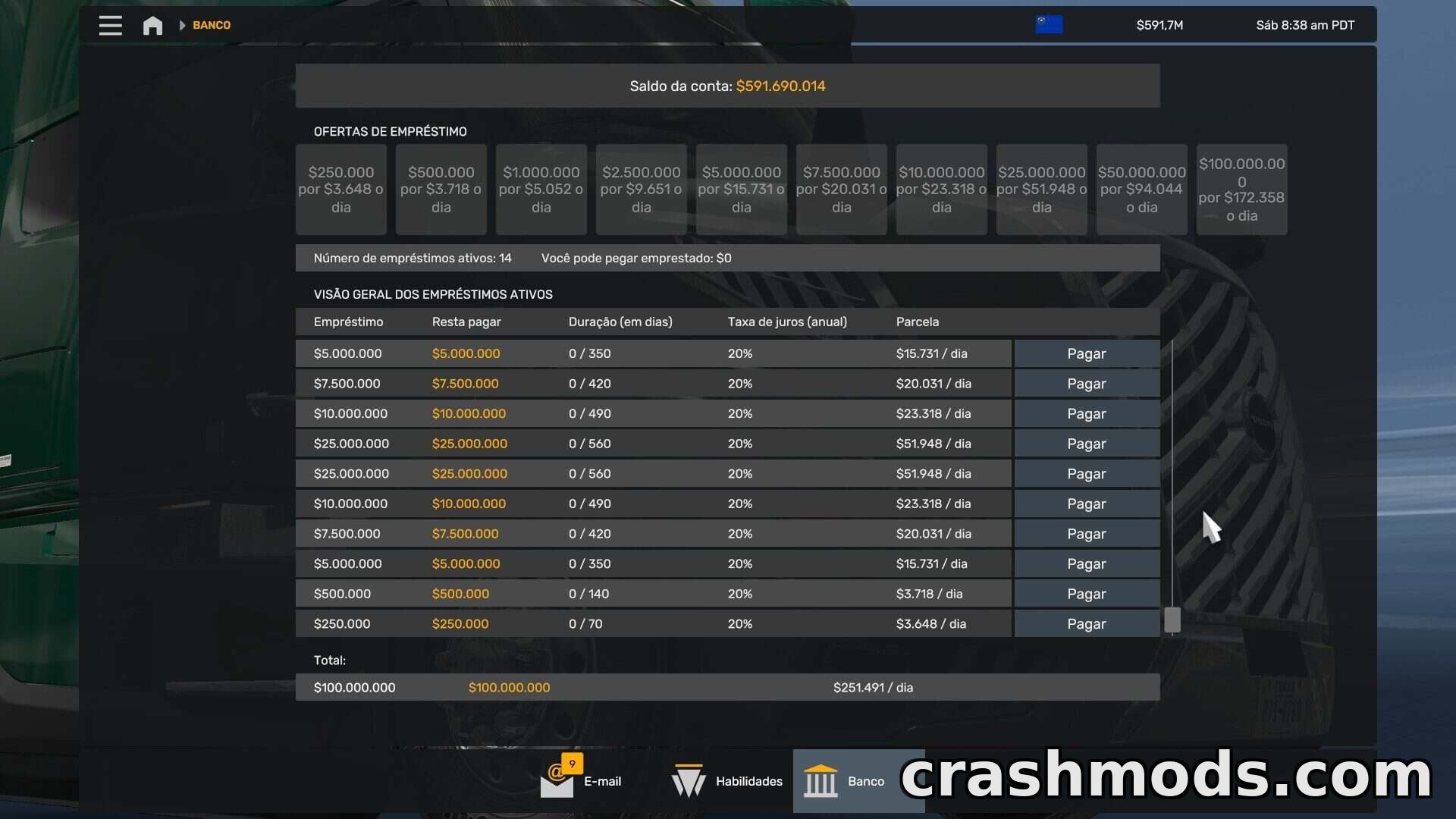The image size is (1456, 819).
Task: Click account balance $591.690.014
Action: click(780, 86)
